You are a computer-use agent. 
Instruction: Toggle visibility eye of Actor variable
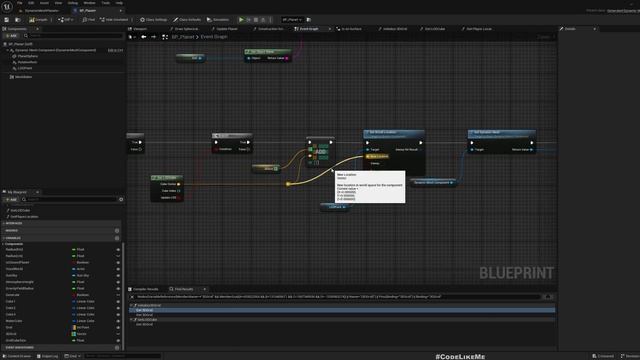(x=118, y=269)
